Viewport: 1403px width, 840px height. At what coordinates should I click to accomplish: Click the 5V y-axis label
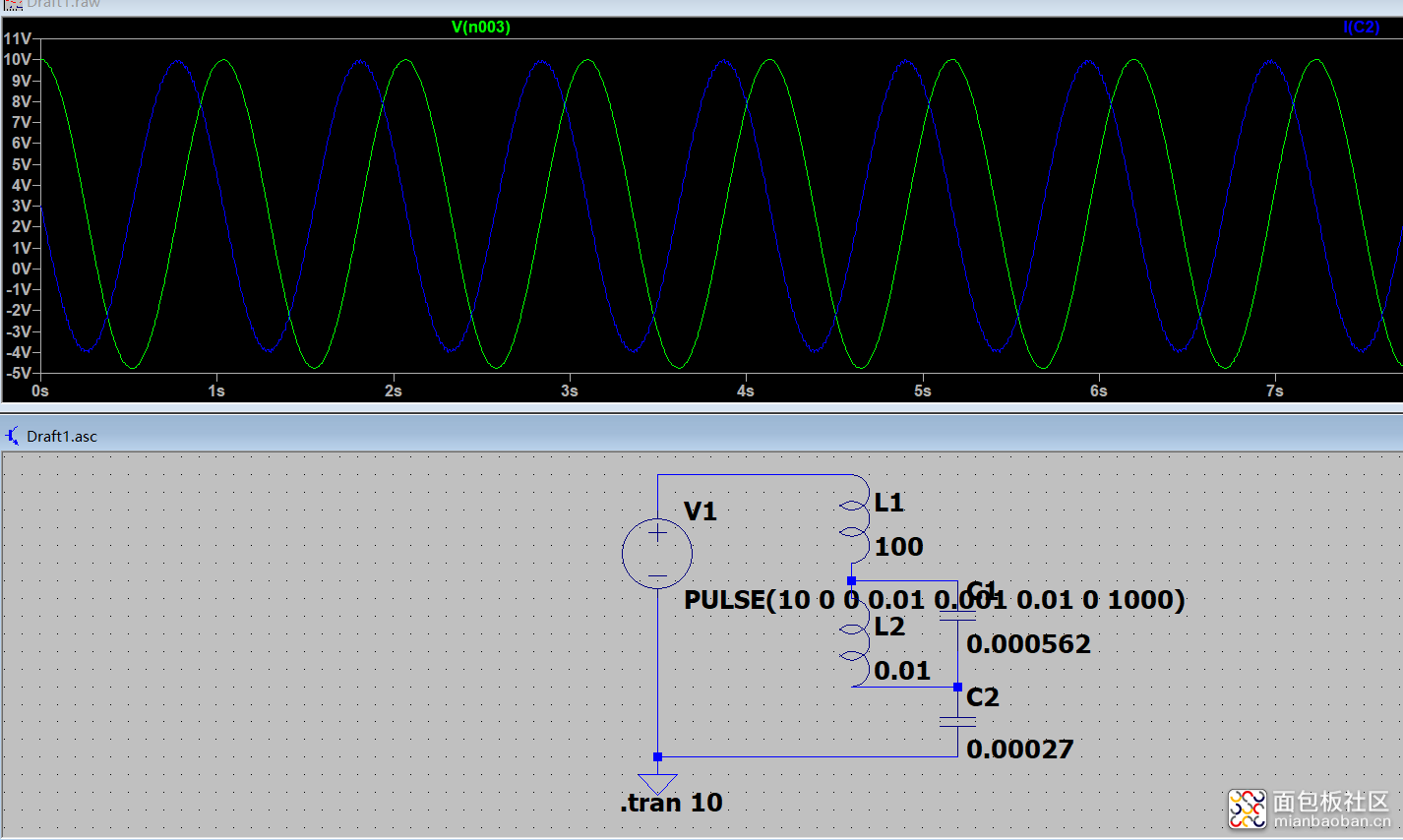[x=22, y=164]
